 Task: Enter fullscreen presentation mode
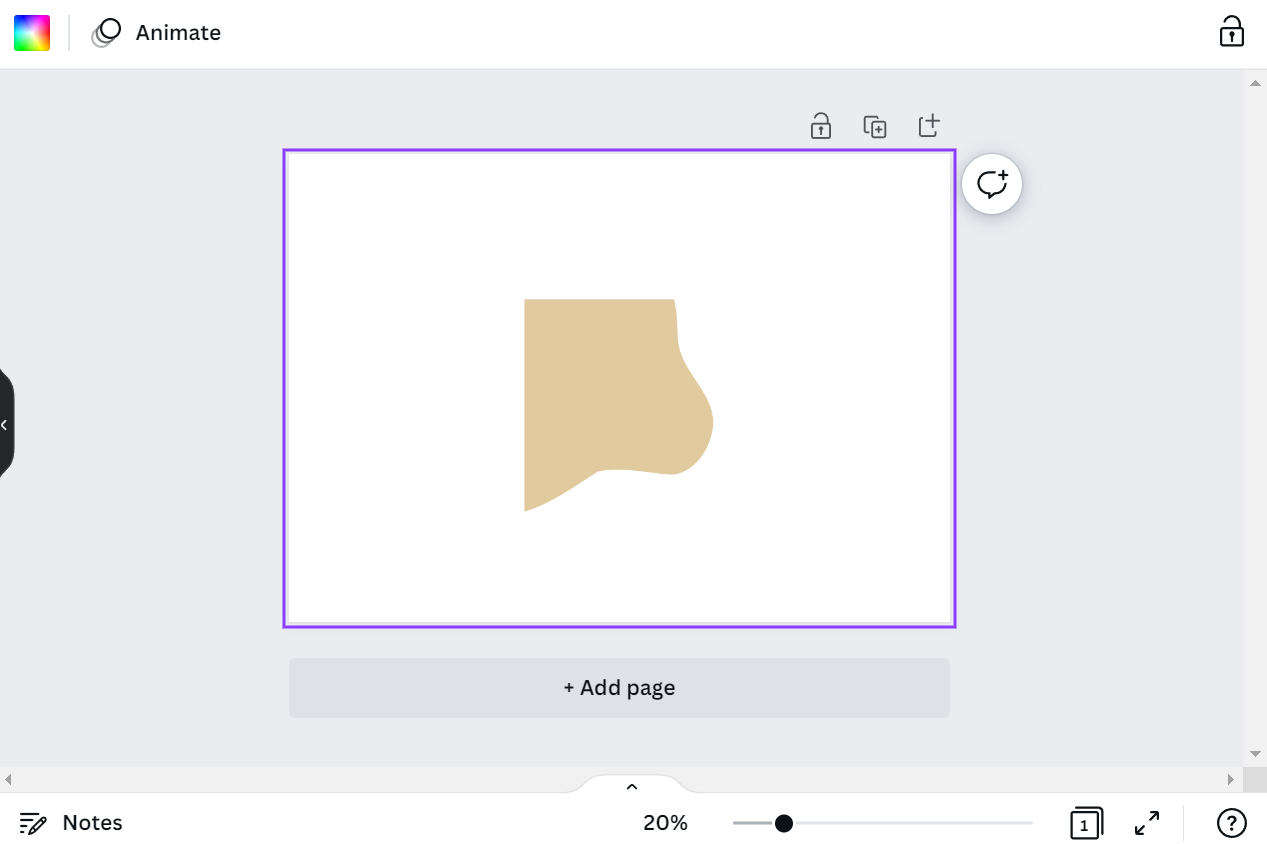point(1147,823)
